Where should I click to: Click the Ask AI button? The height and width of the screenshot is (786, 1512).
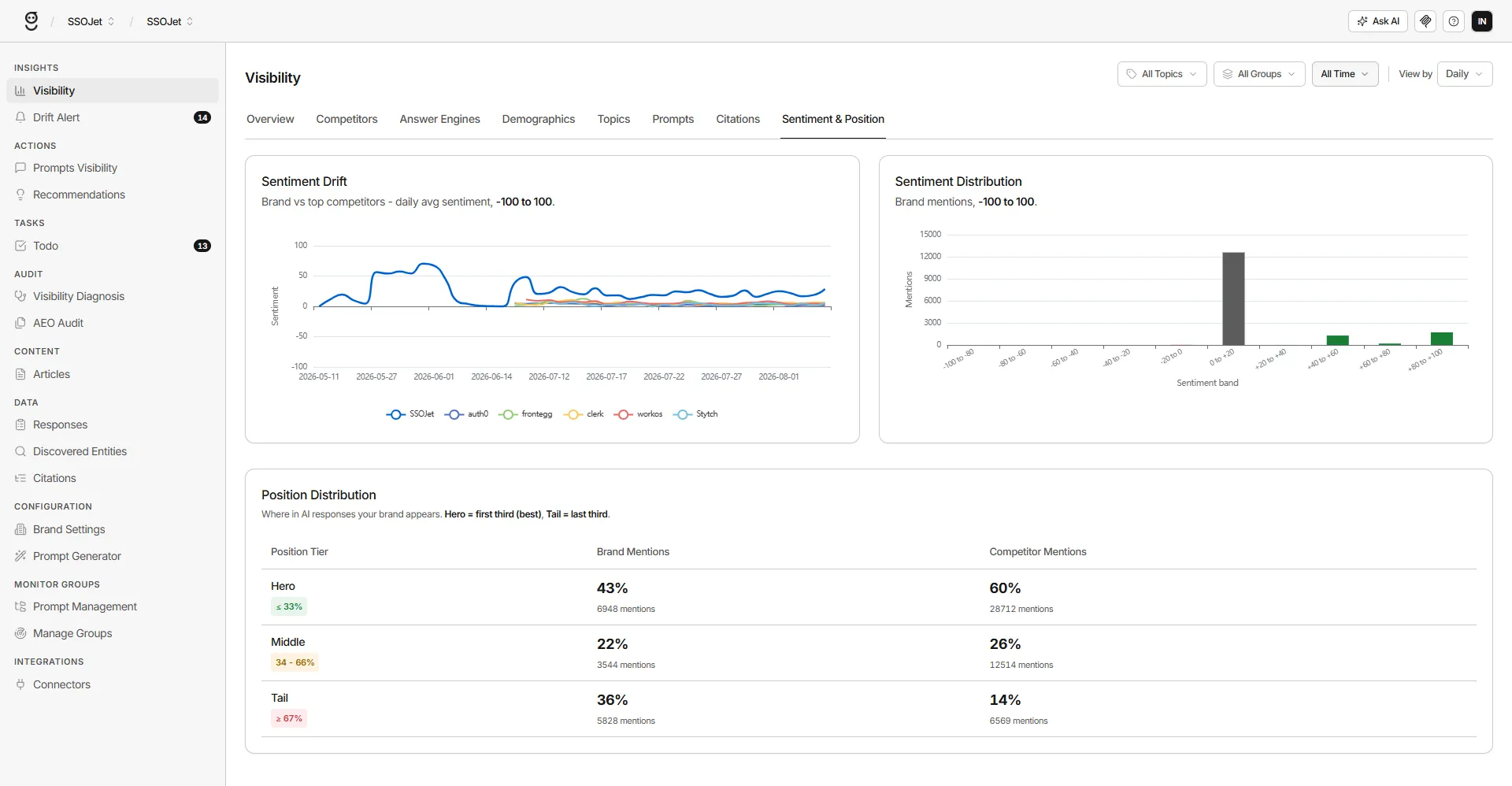coord(1377,21)
